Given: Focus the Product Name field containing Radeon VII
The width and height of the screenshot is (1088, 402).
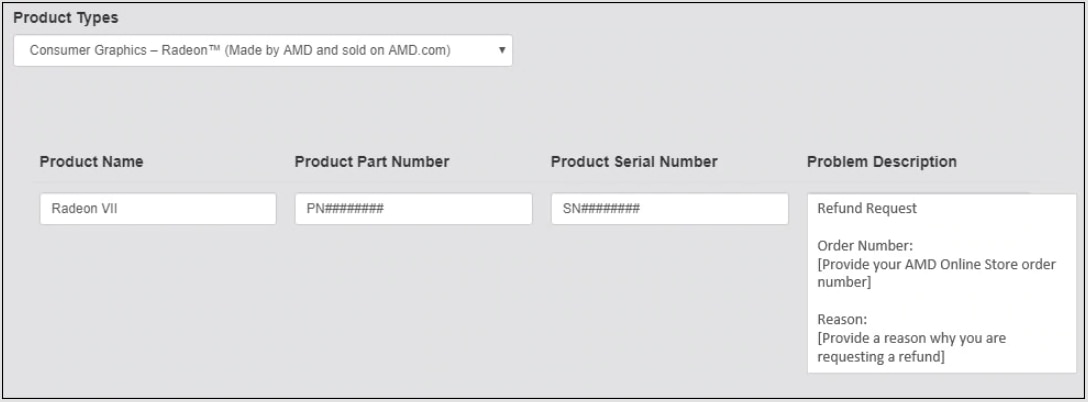Looking at the screenshot, I should point(158,208).
